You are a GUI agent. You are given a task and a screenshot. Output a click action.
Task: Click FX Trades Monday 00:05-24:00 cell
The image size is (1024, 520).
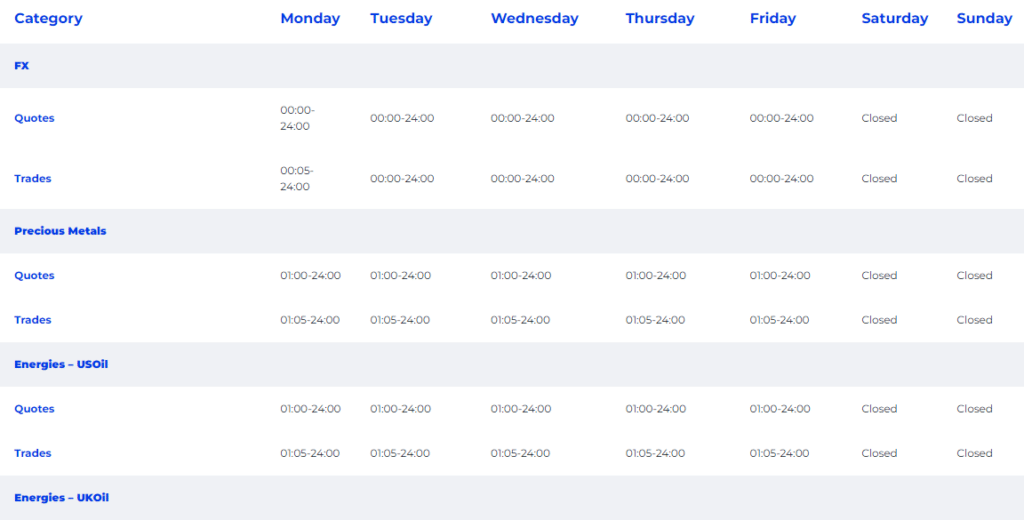click(x=296, y=179)
